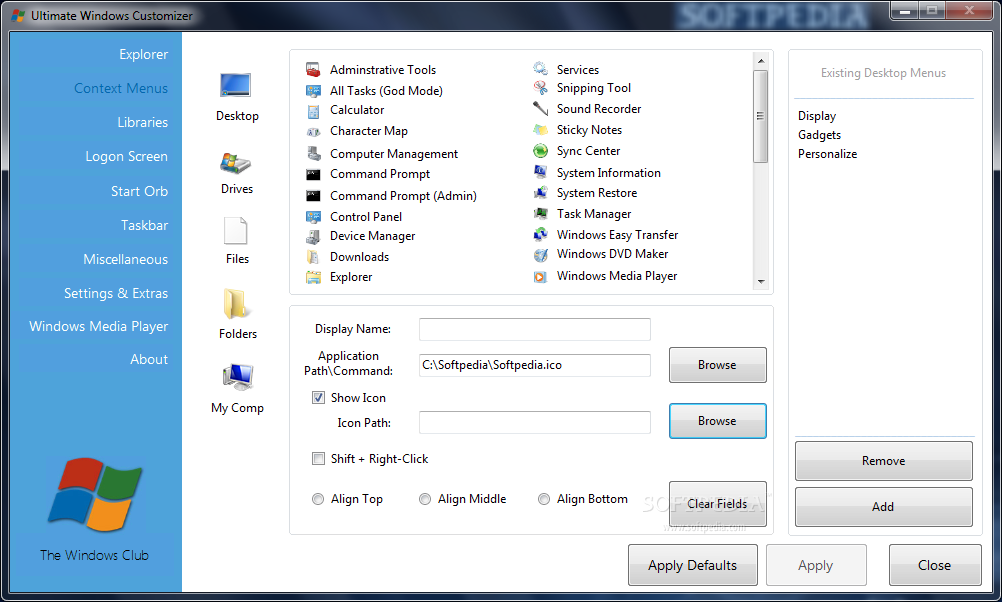Image resolution: width=1002 pixels, height=602 pixels.
Task: Enable the Shift + Right-Click checkbox
Action: 318,458
